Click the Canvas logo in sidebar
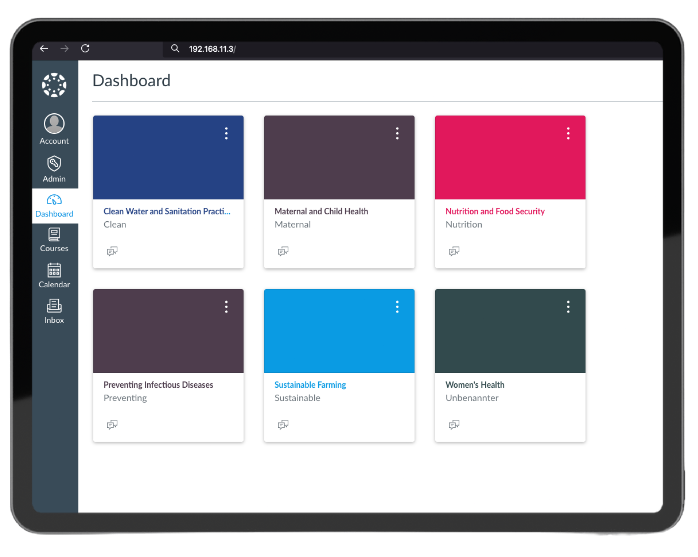Viewport: 698px width, 557px height. coord(54,85)
